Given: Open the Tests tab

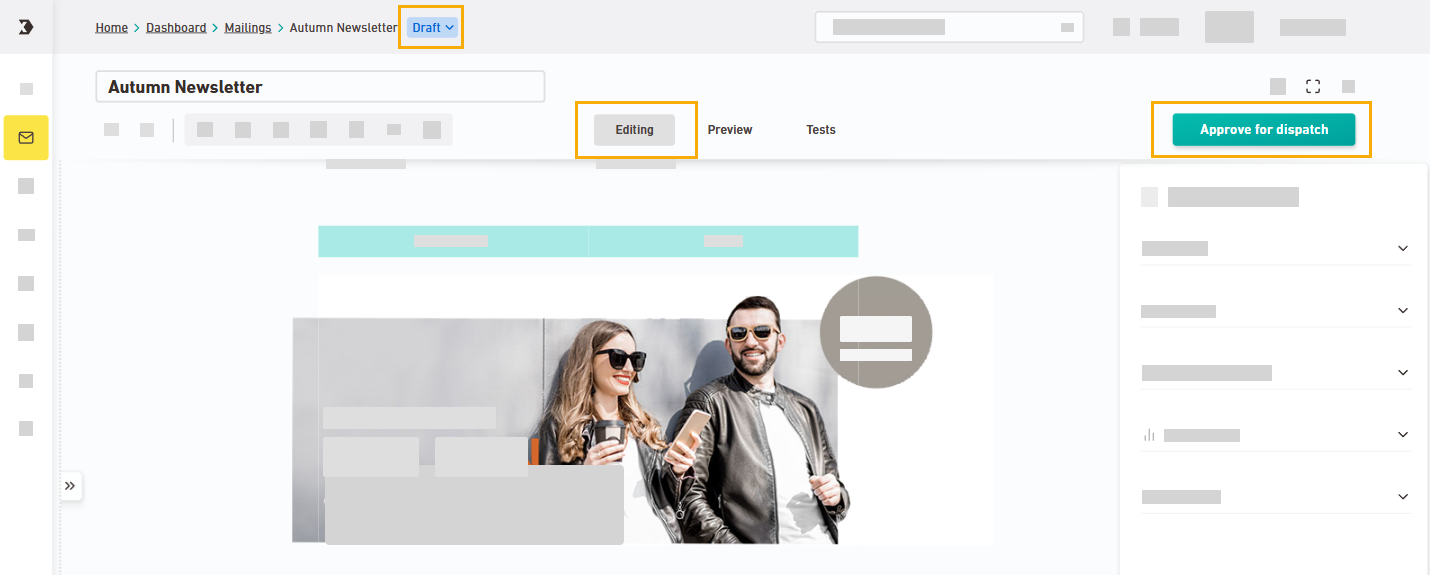Looking at the screenshot, I should pyautogui.click(x=820, y=130).
